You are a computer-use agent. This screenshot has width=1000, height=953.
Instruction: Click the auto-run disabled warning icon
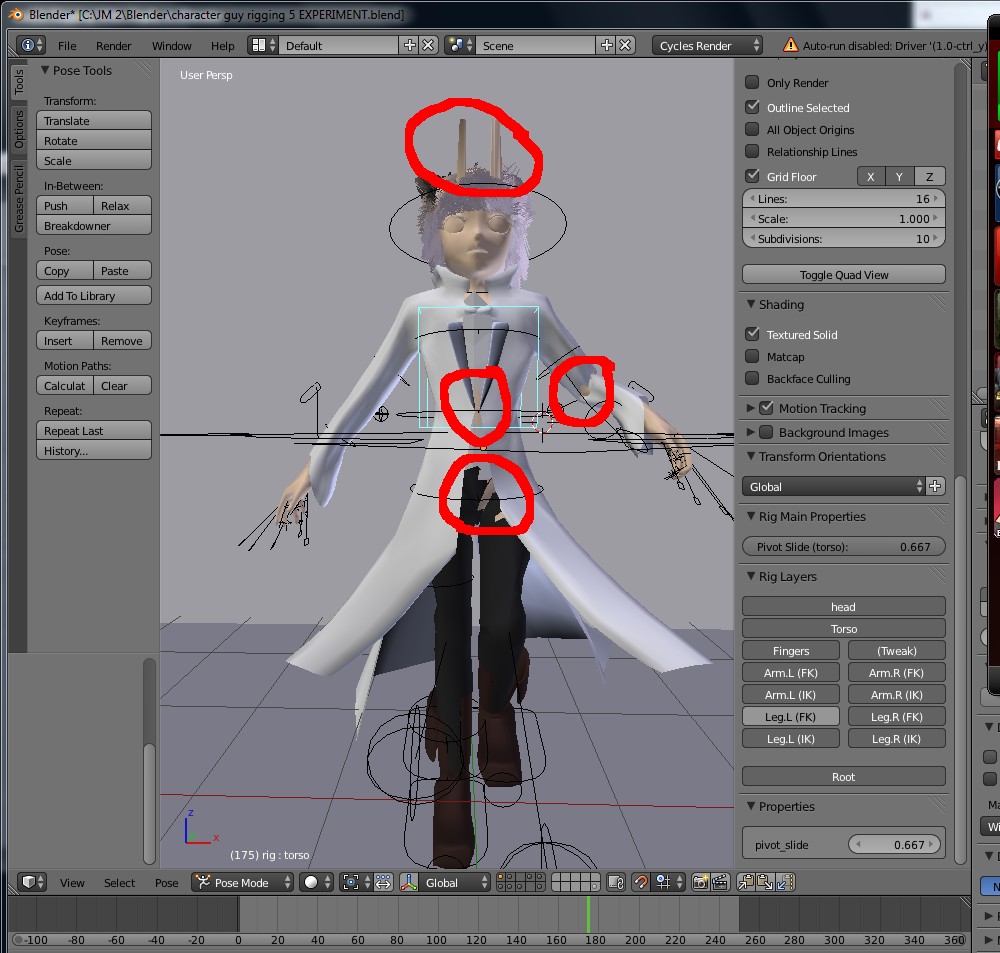click(x=790, y=45)
